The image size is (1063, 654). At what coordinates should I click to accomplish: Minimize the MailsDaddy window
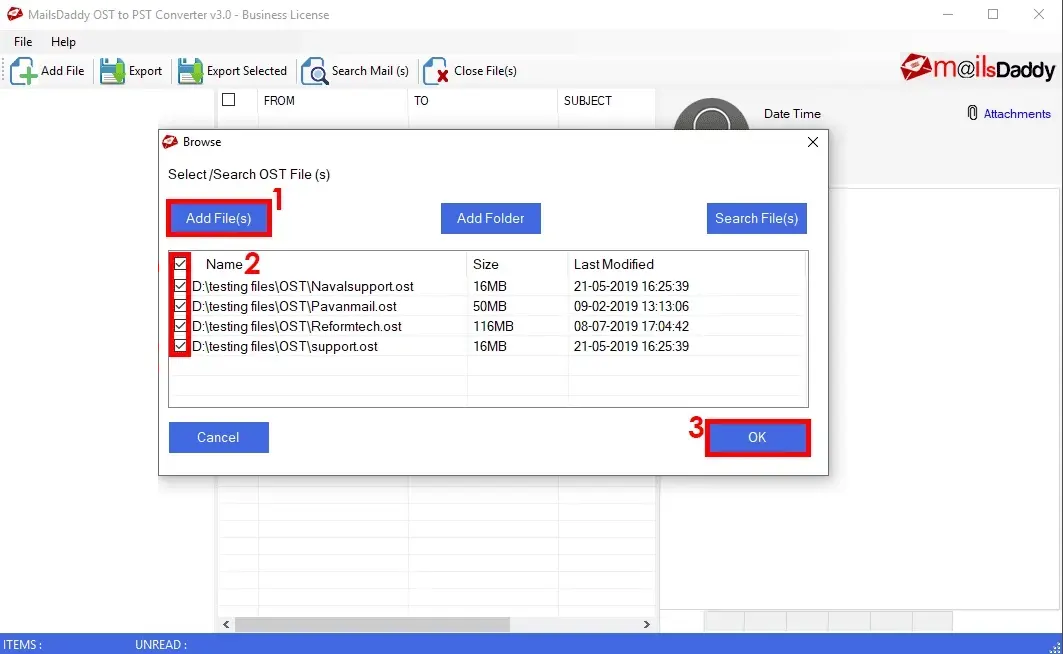[x=948, y=14]
